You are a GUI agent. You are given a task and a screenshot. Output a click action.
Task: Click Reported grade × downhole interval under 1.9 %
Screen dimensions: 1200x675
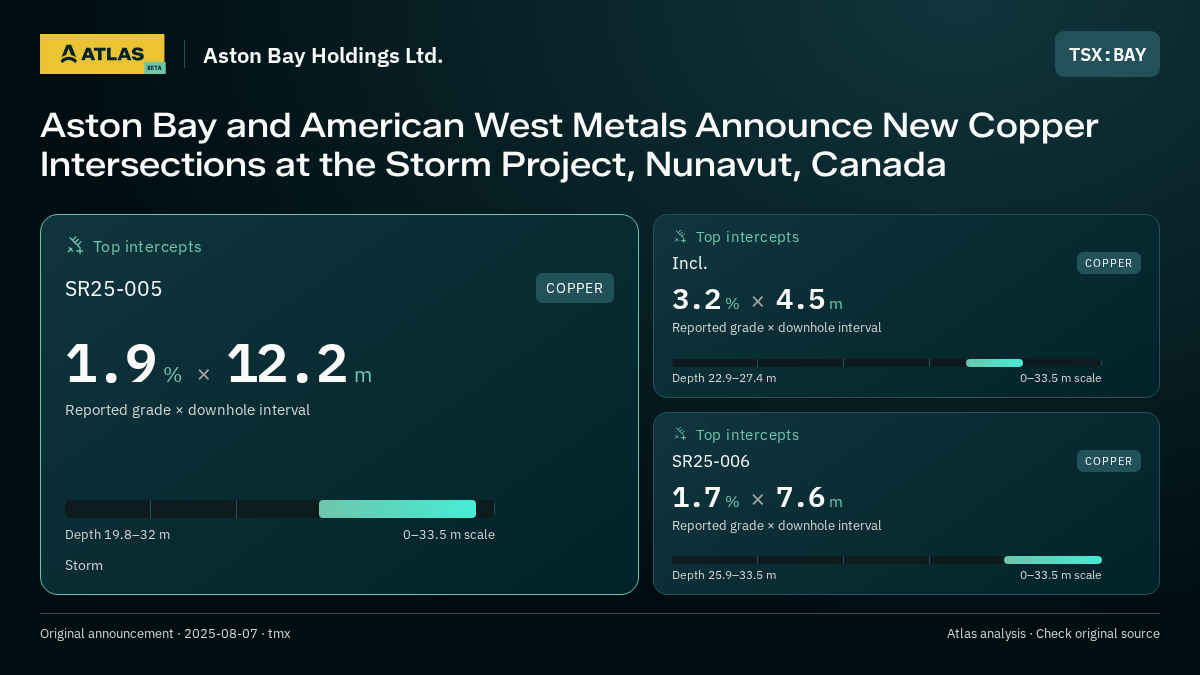pyautogui.click(x=187, y=410)
